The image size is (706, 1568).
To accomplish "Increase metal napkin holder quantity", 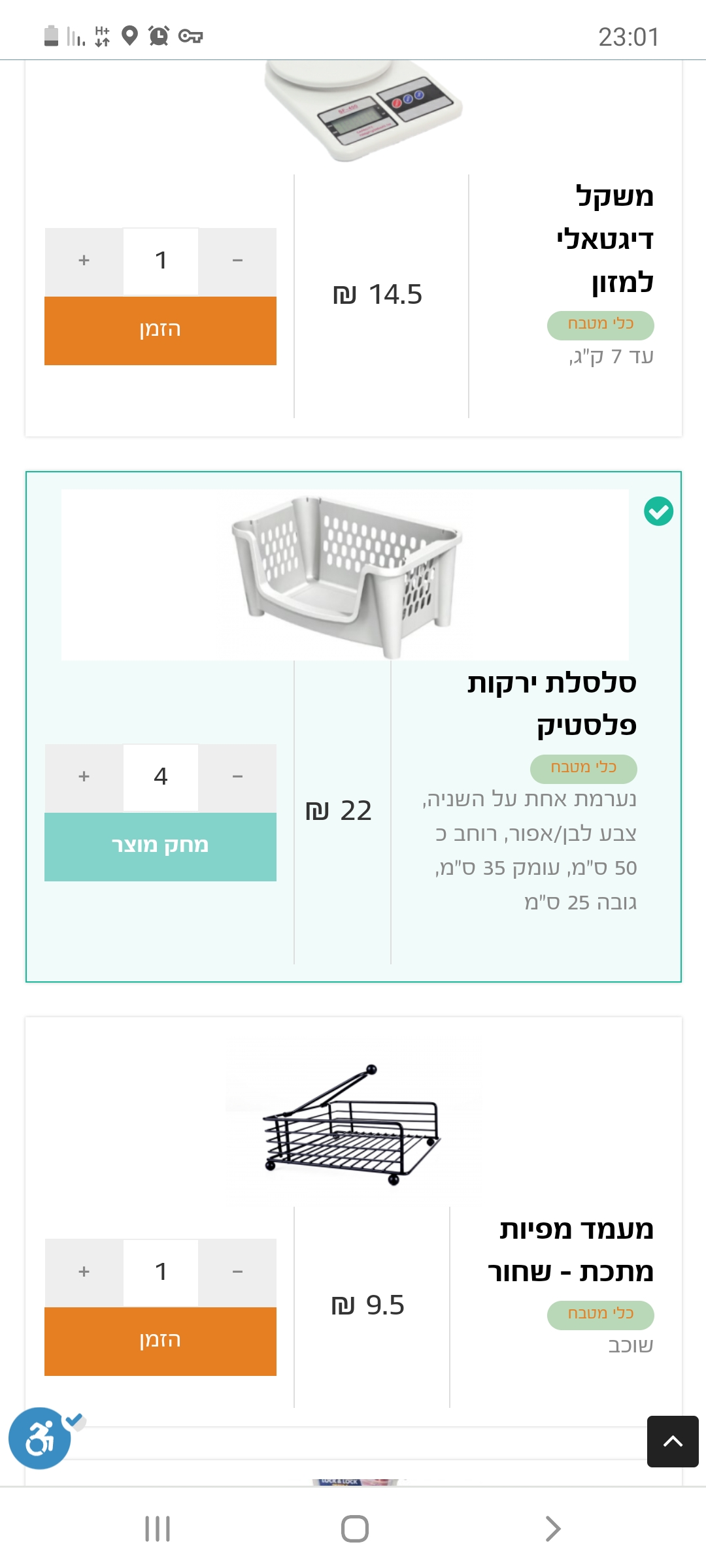I will [x=84, y=1272].
